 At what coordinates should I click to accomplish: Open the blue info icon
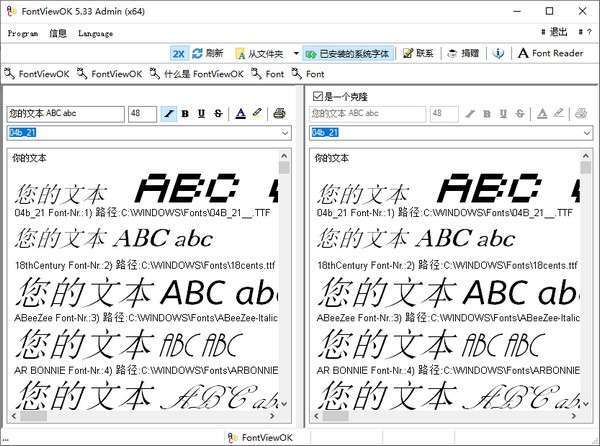(x=498, y=54)
